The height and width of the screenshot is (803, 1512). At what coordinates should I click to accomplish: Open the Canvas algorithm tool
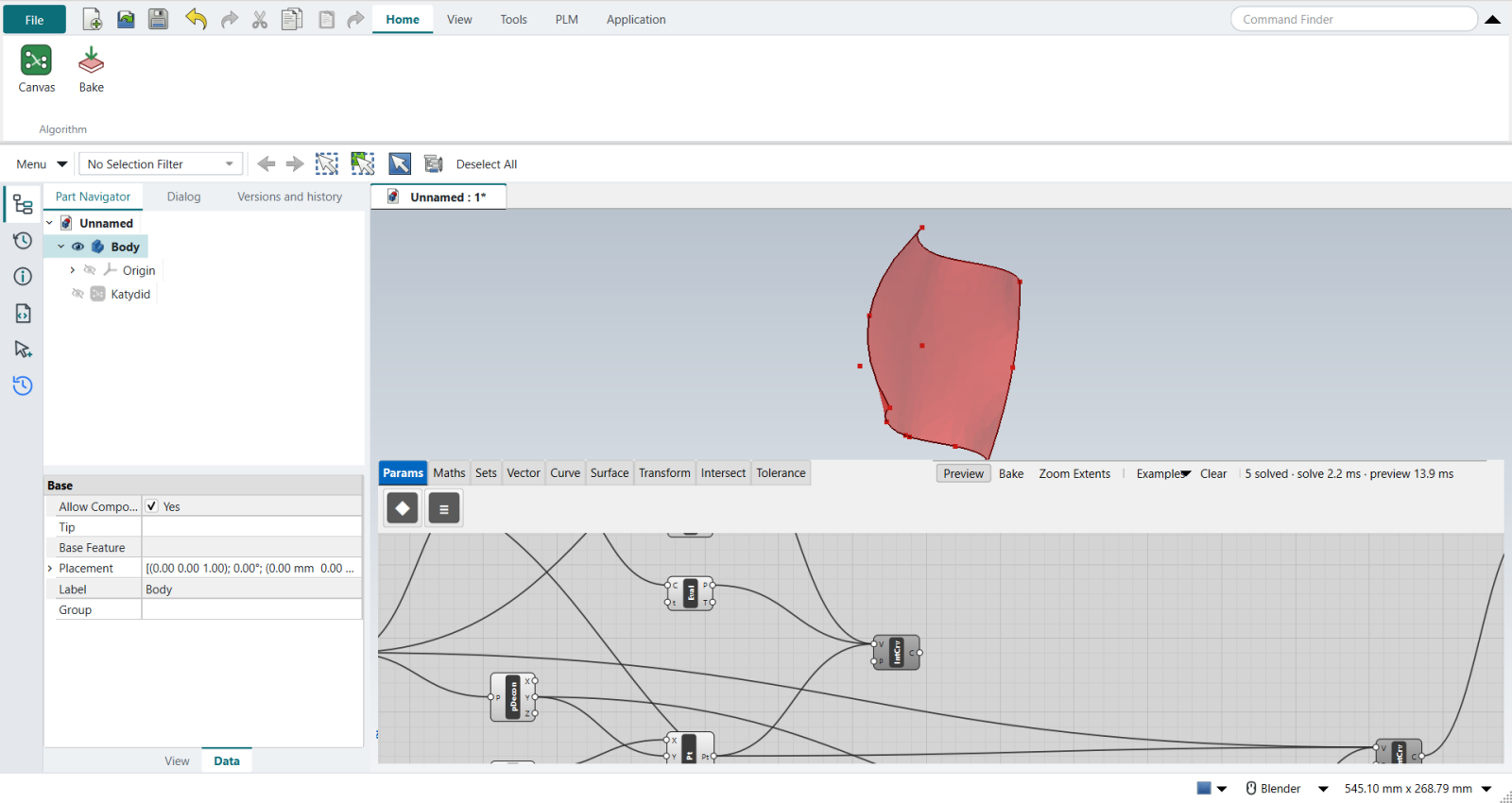[36, 70]
